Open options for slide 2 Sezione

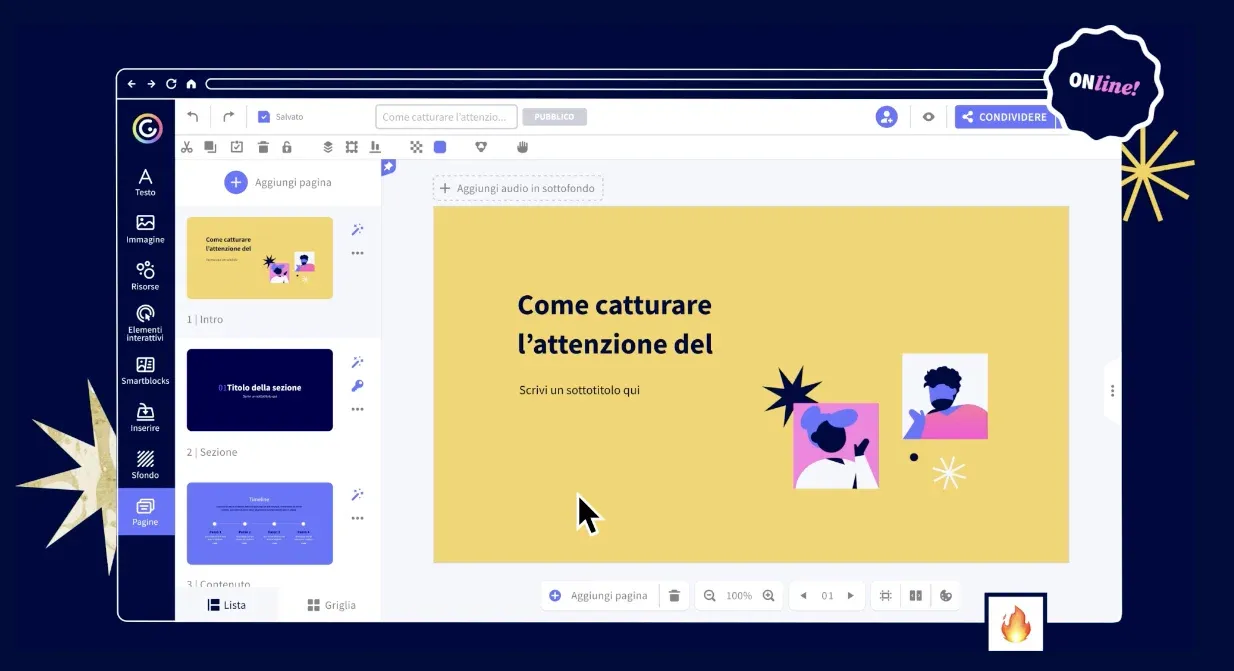(357, 408)
